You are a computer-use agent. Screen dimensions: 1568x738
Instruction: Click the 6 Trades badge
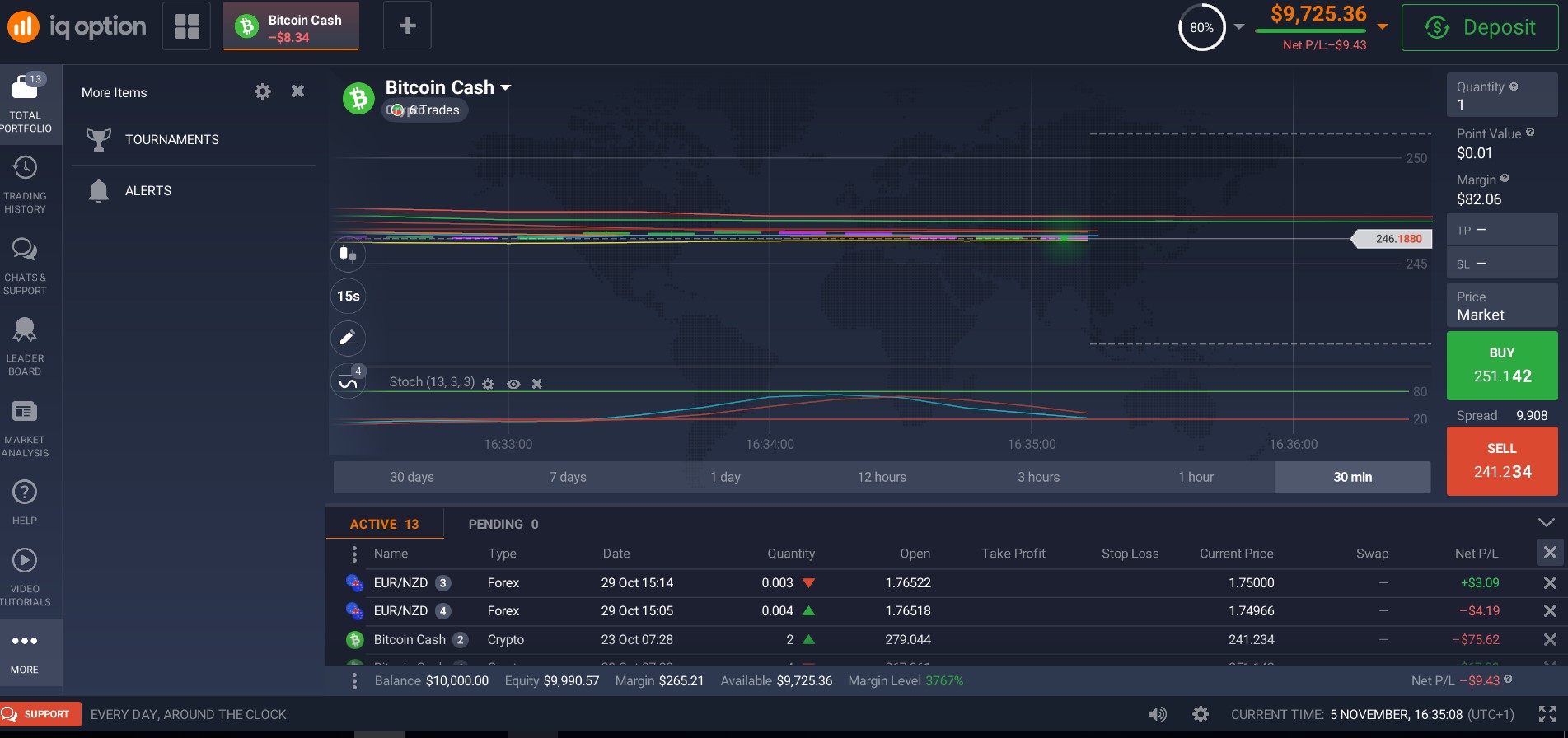click(x=425, y=110)
